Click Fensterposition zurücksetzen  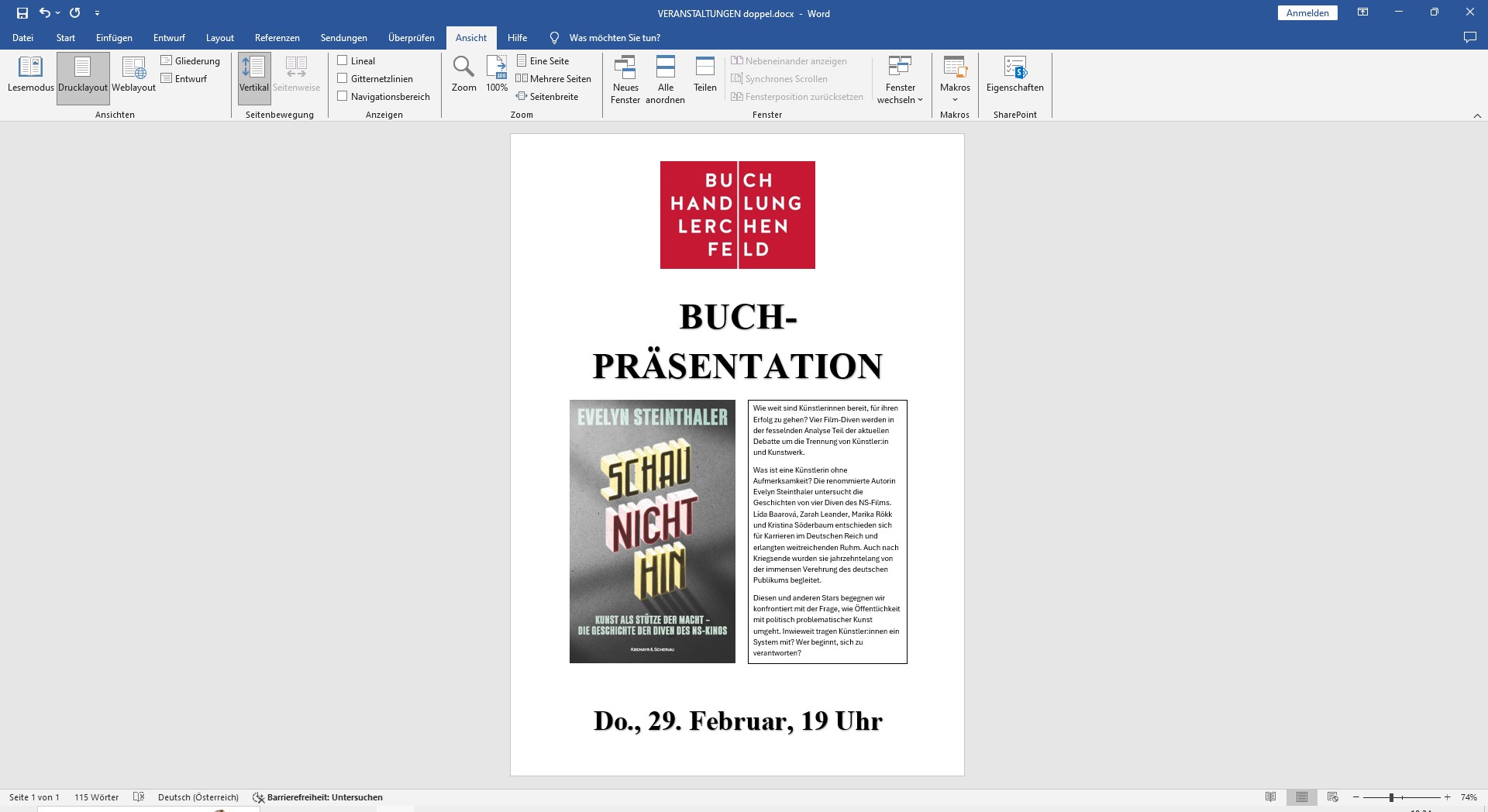coord(797,96)
